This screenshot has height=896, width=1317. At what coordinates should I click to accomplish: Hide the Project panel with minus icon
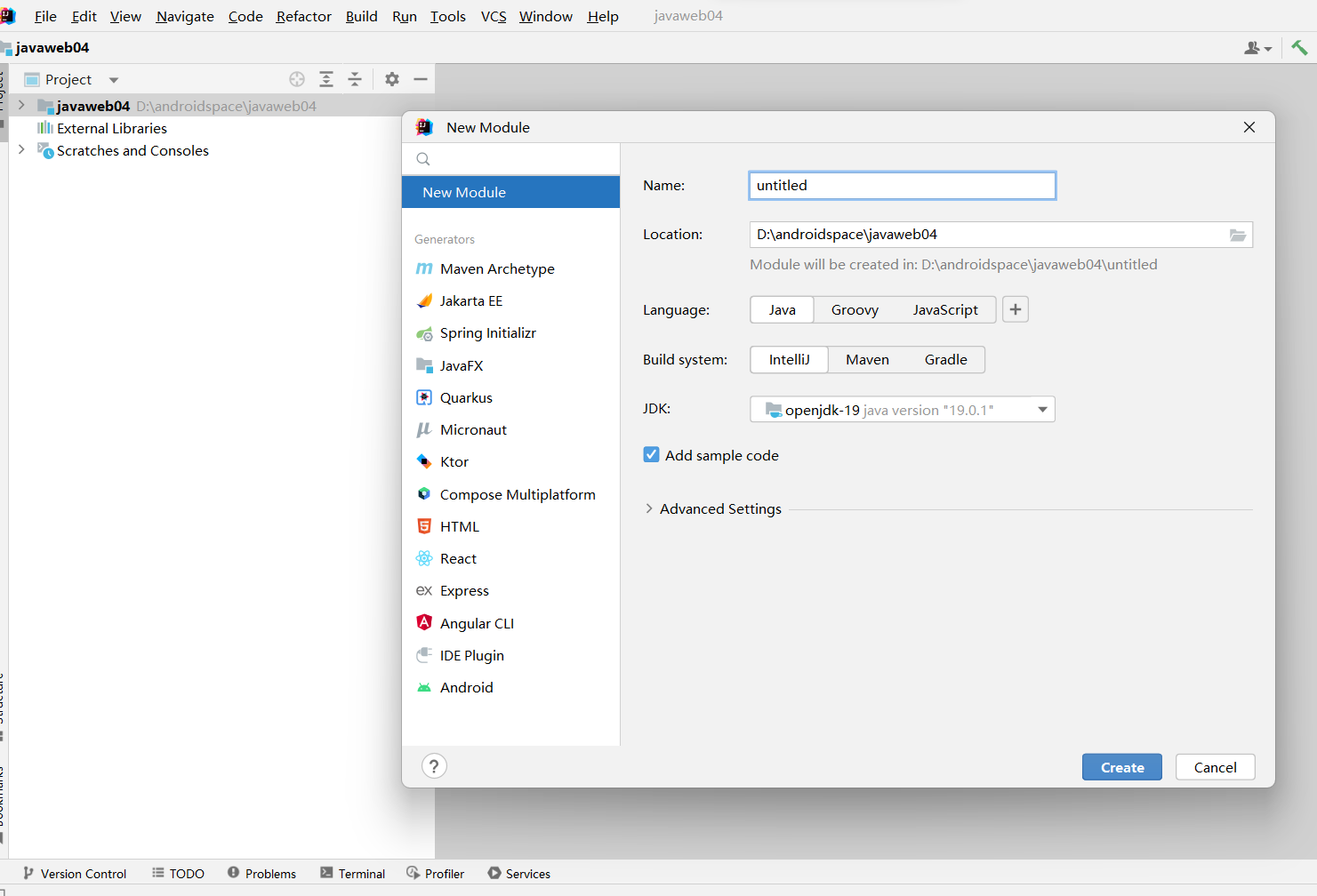[421, 79]
